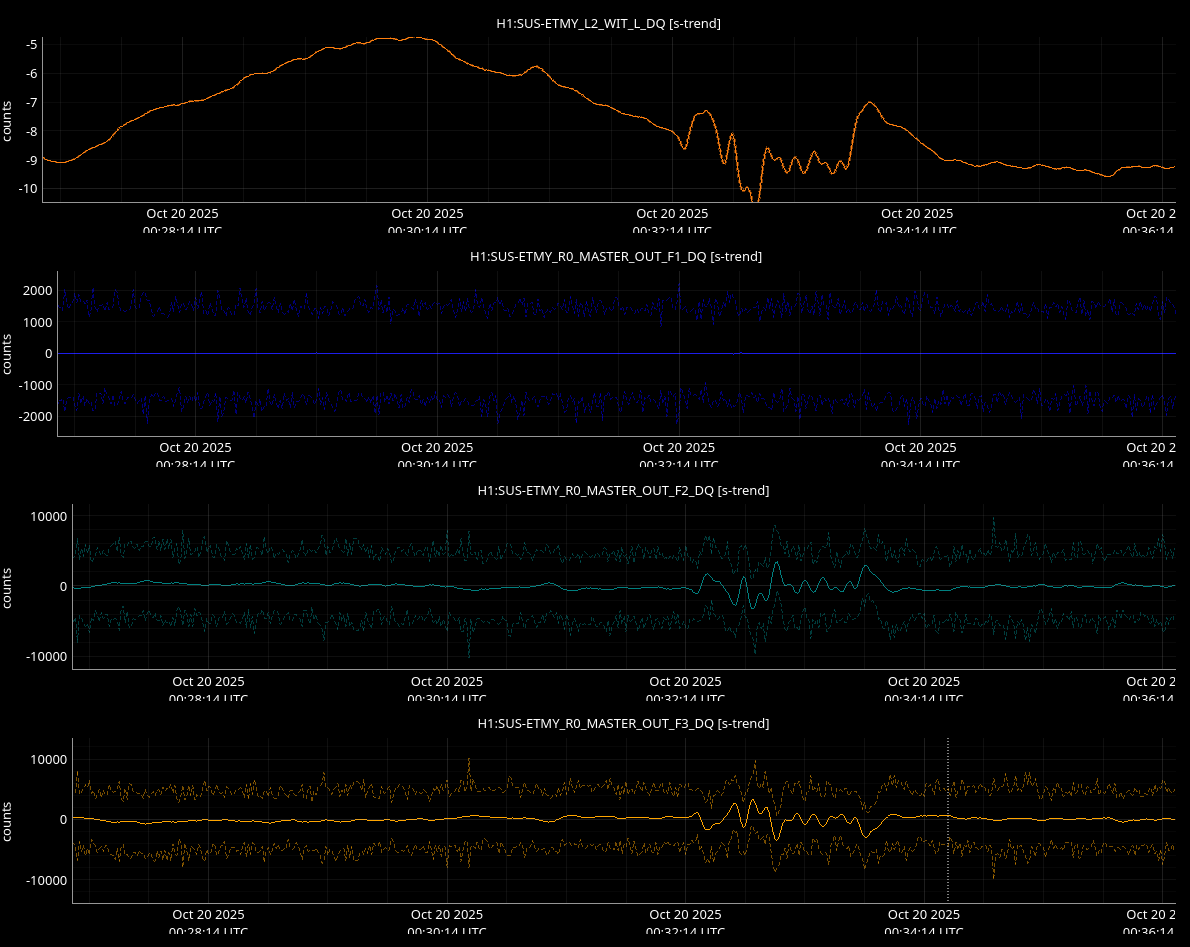Image resolution: width=1190 pixels, height=947 pixels.
Task: Click the -2000 y-axis tick in F1 plot
Action: 36,417
